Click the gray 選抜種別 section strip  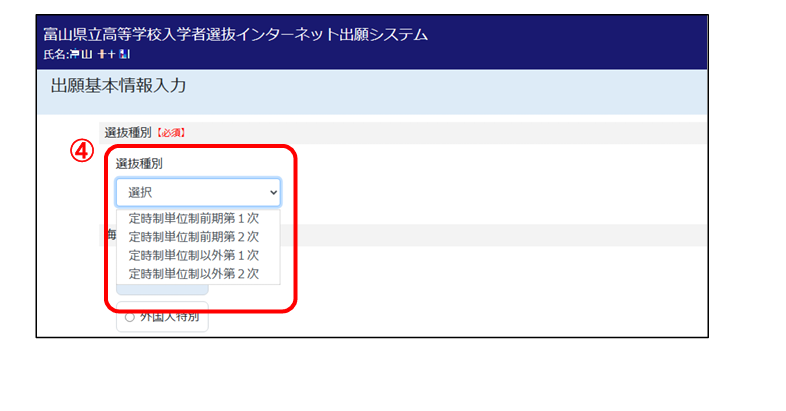pyautogui.click(x=450, y=132)
